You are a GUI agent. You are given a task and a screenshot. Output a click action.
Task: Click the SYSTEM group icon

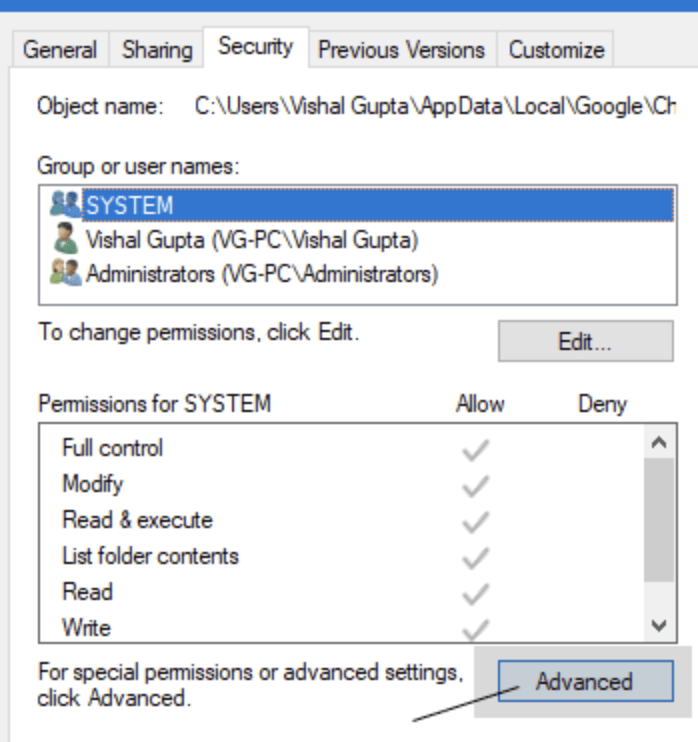(x=66, y=204)
